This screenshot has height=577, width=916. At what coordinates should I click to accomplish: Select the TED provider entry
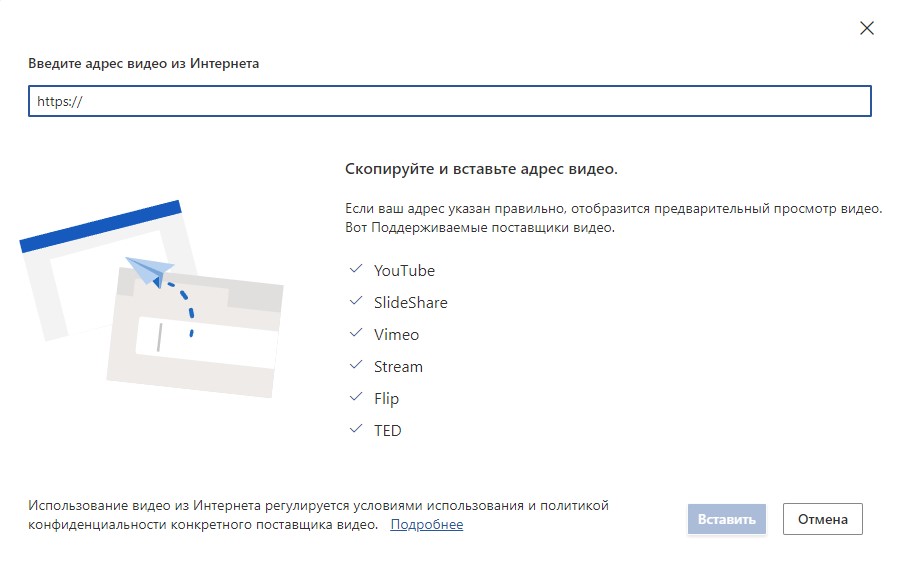(389, 430)
